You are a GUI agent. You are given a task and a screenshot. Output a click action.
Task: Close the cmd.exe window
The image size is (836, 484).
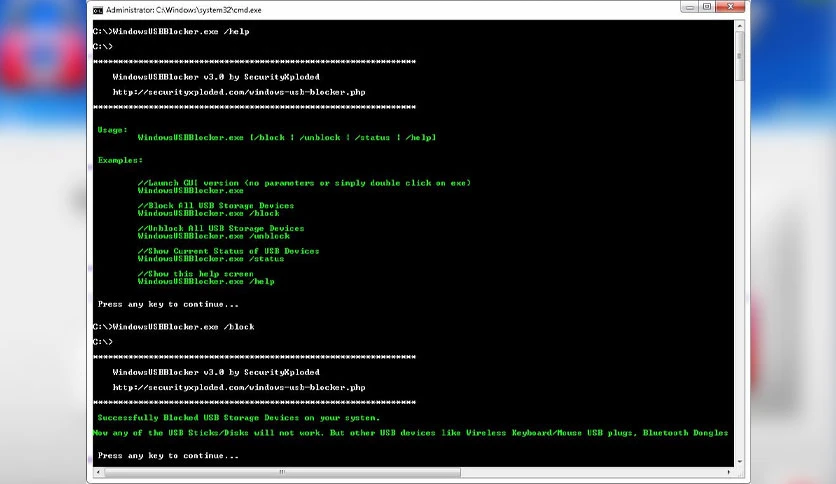pos(730,7)
